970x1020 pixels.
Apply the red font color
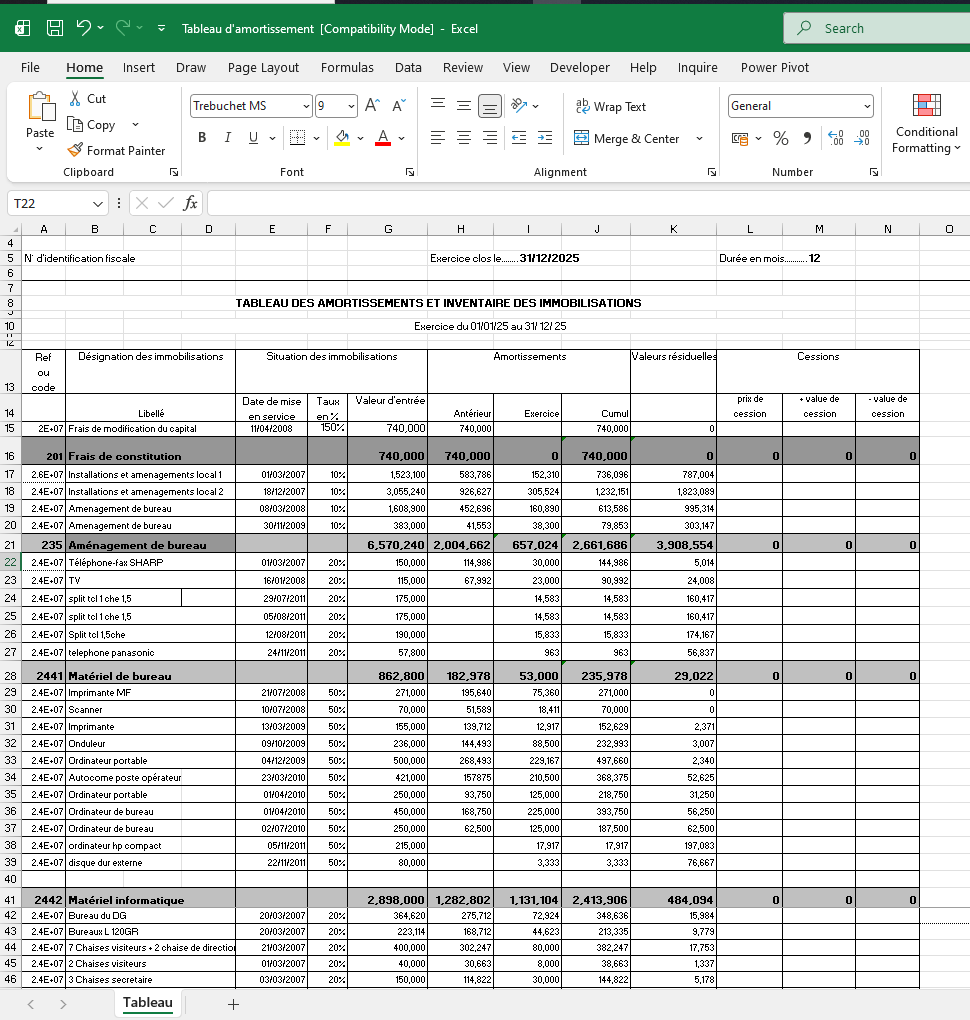(x=383, y=138)
